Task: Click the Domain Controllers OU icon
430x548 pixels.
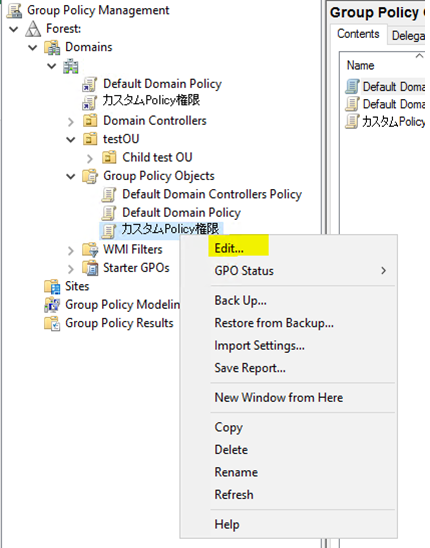Action: (x=90, y=121)
